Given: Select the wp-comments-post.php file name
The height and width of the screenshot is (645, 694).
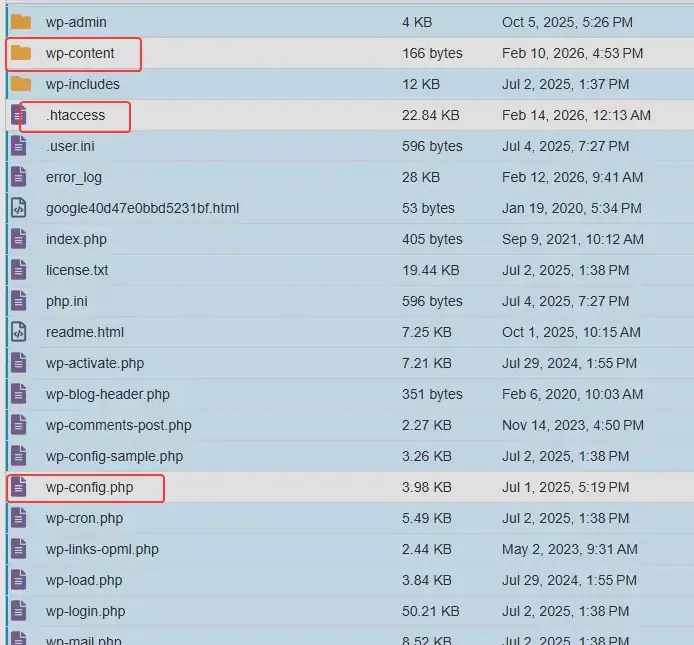Looking at the screenshot, I should coord(119,425).
